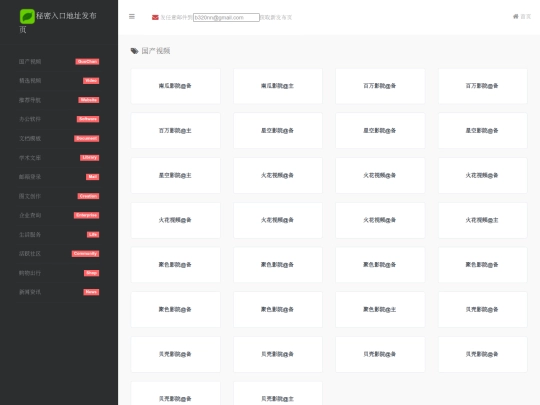Select the 图文创作 Creation sidebar item
Screen dimensions: 540x405
pos(59,196)
